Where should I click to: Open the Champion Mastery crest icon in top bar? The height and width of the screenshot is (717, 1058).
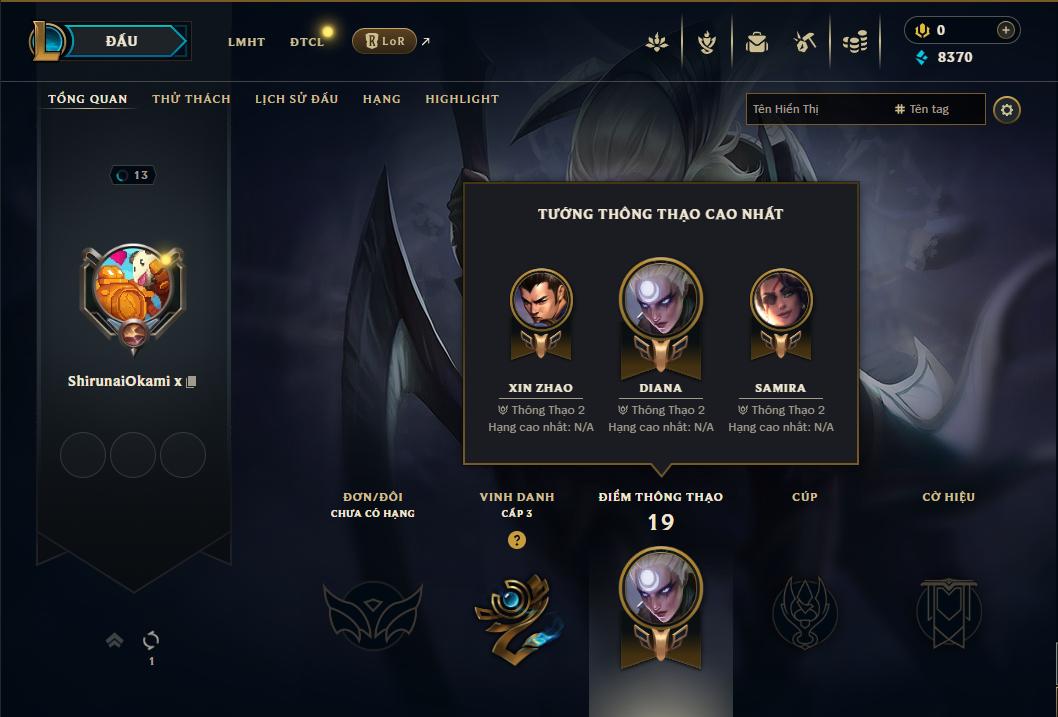[x=706, y=42]
